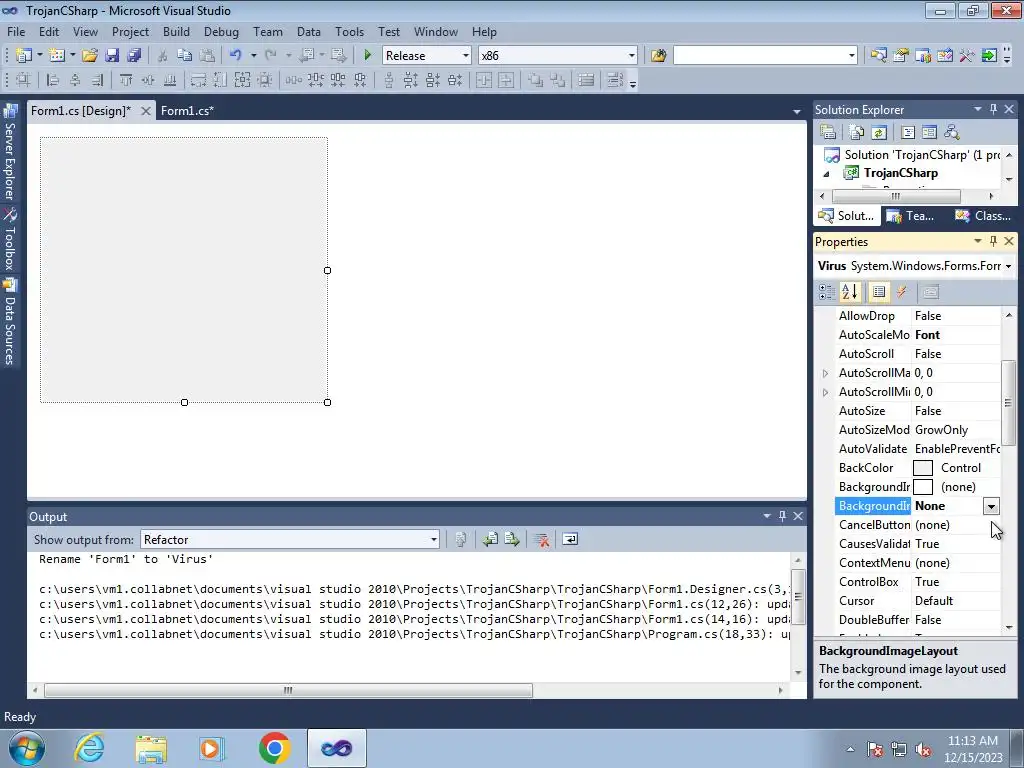Click the Start Page green arrow icon
This screenshot has width=1024, height=768.
pos(989,56)
